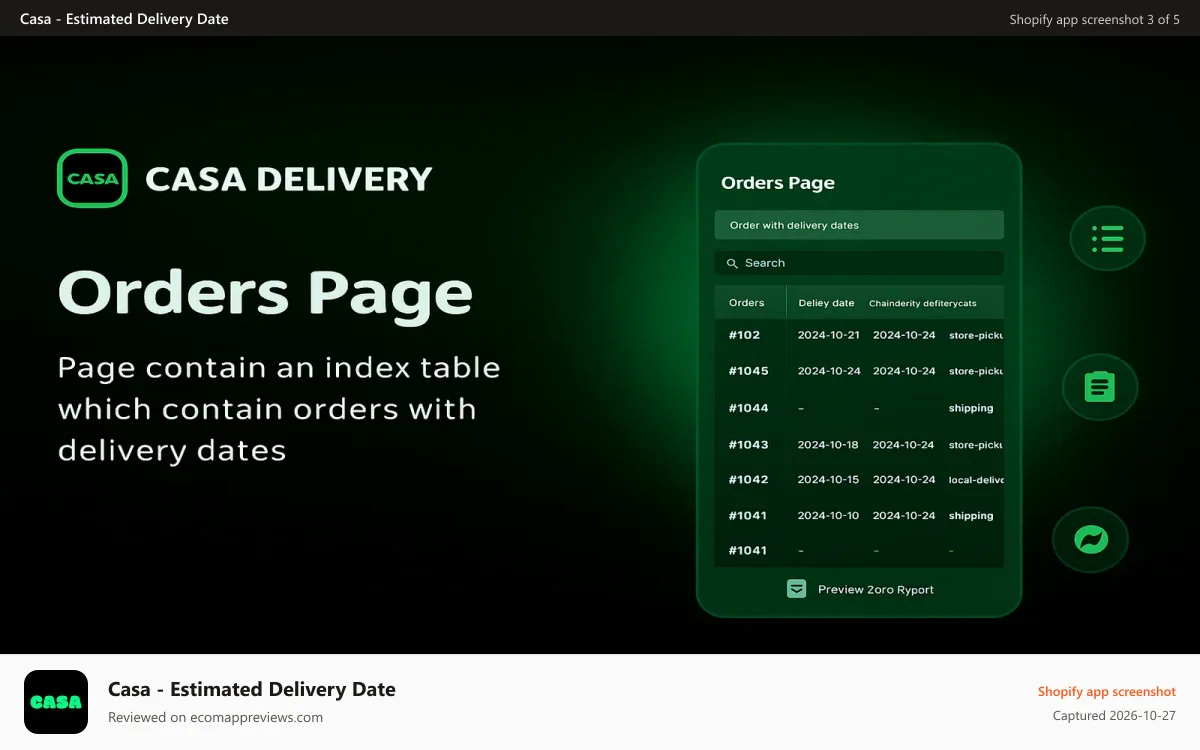Click the Preview 2oro Ryport button

coord(860,589)
